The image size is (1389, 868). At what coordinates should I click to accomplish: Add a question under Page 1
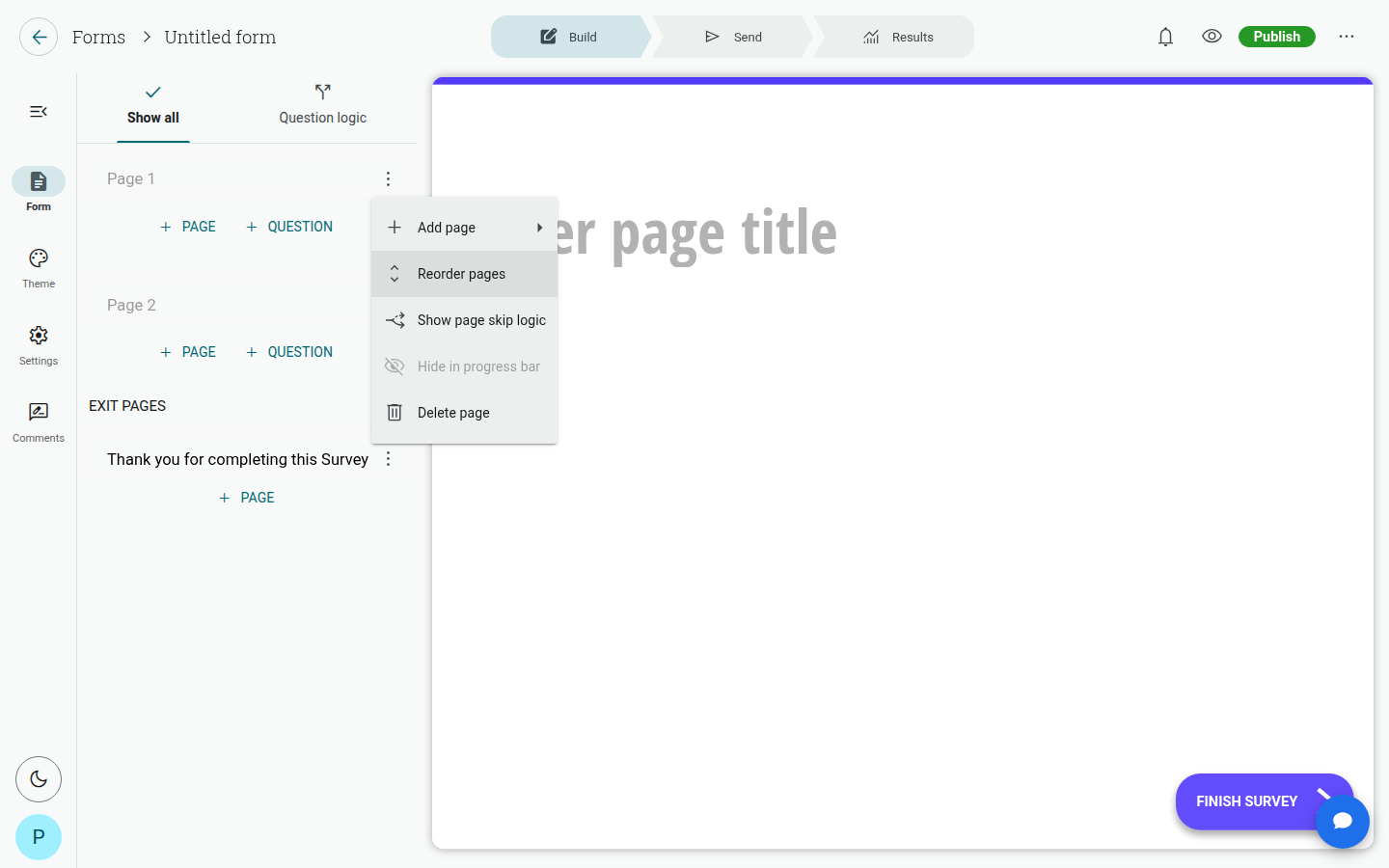[x=289, y=227]
